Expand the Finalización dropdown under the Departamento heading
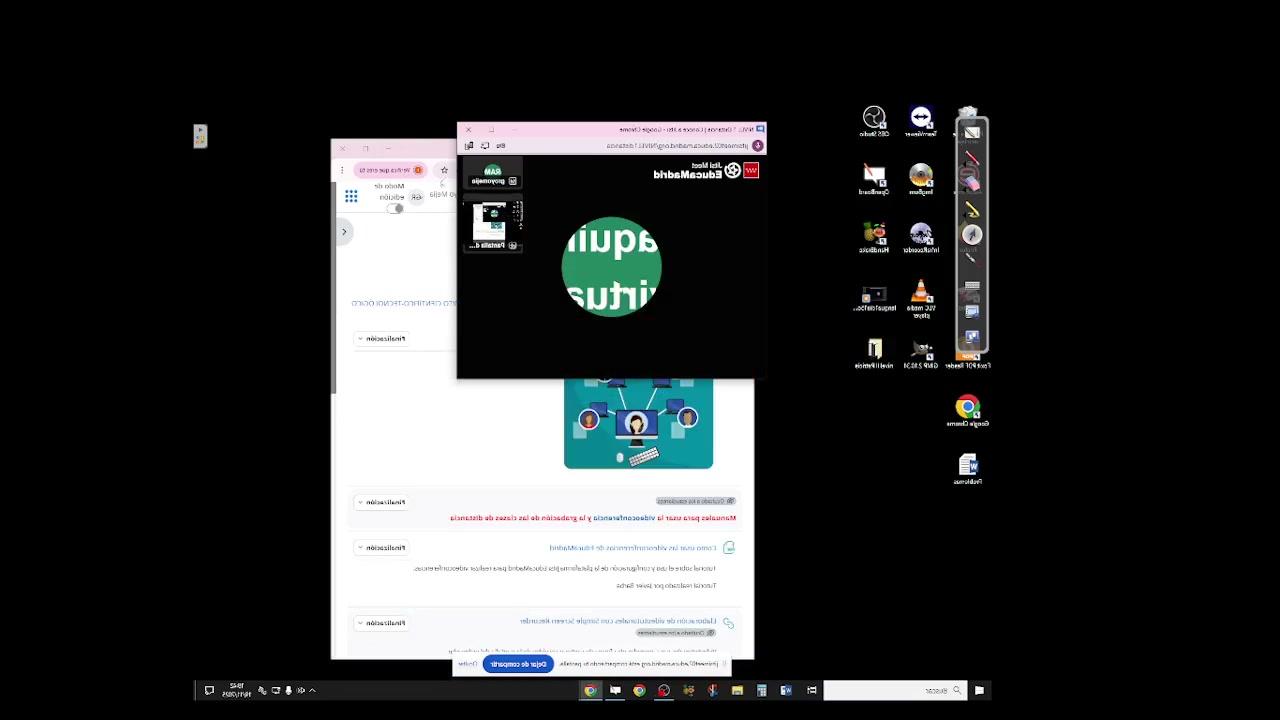The image size is (1280, 720). click(380, 339)
